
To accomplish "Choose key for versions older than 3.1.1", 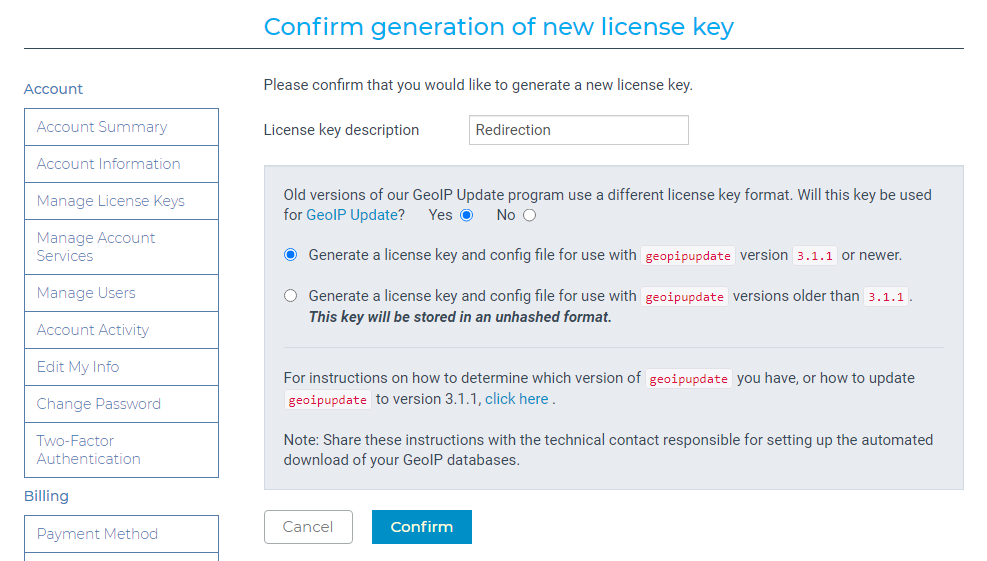I will tap(290, 296).
